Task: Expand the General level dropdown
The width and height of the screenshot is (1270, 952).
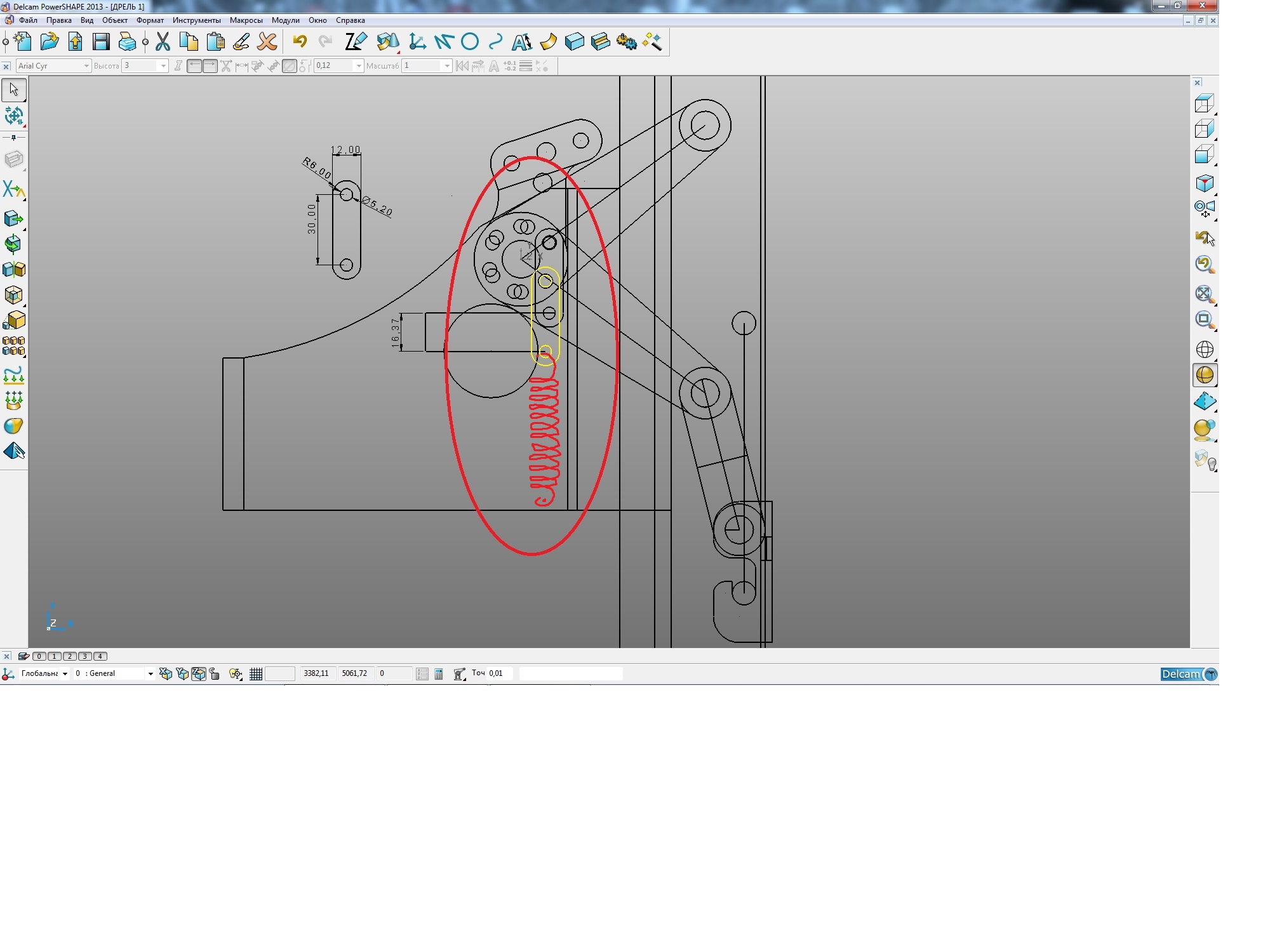Action: [150, 674]
